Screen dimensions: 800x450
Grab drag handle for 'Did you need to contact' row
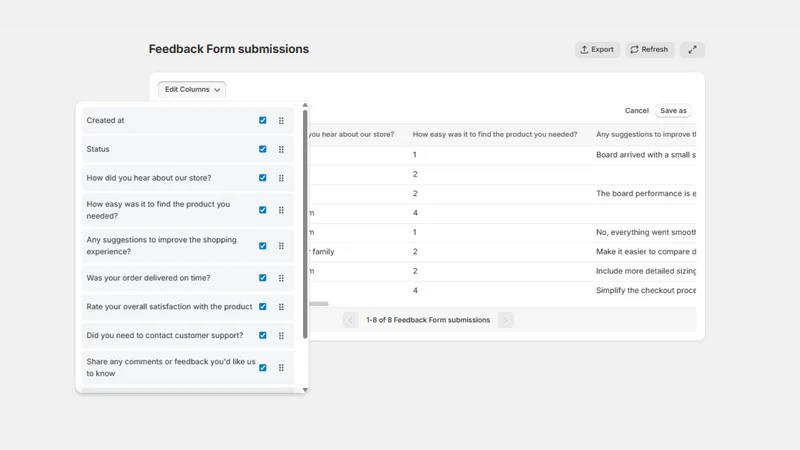click(x=281, y=336)
